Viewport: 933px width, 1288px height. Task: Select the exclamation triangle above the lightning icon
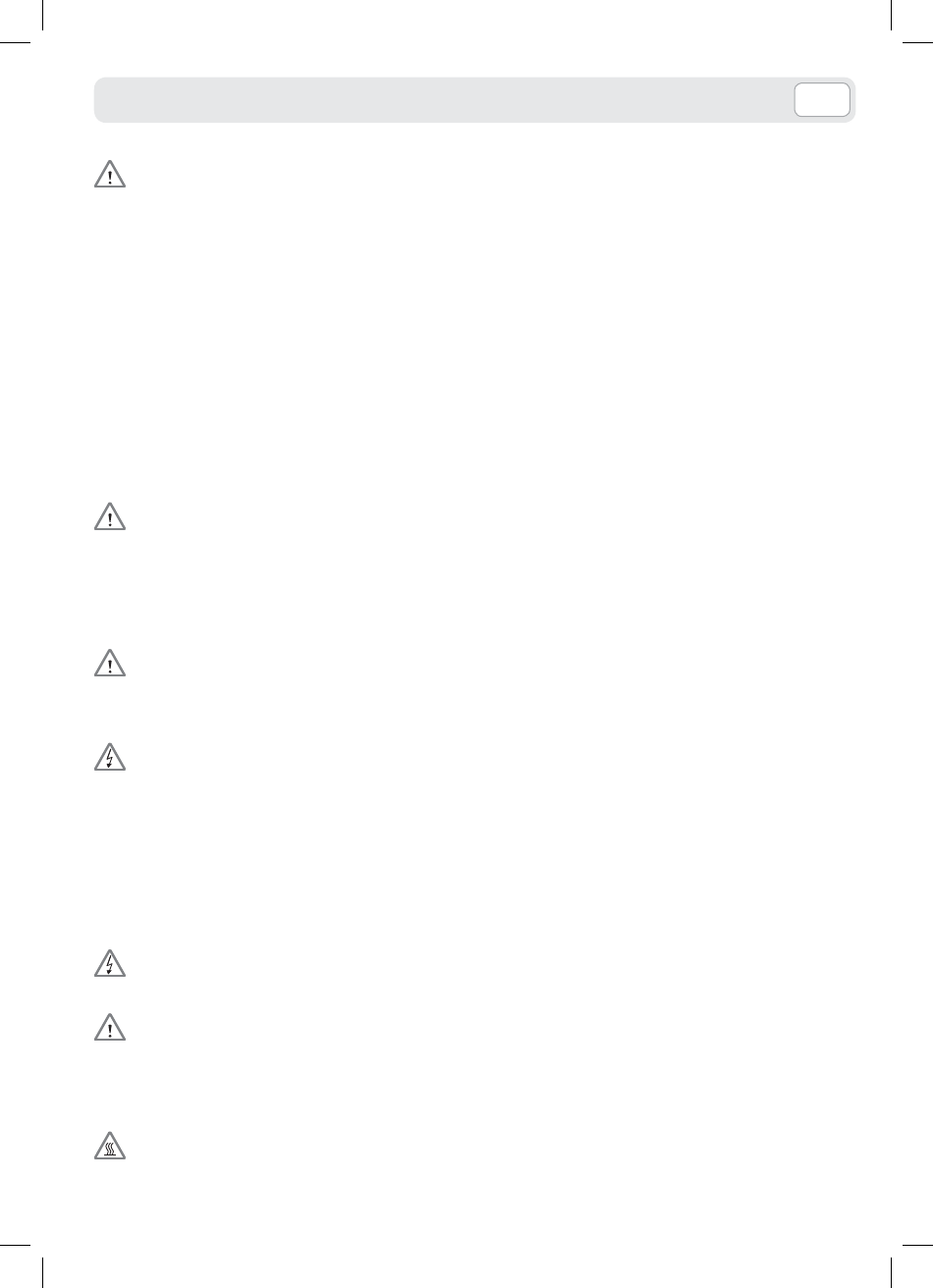(x=110, y=664)
